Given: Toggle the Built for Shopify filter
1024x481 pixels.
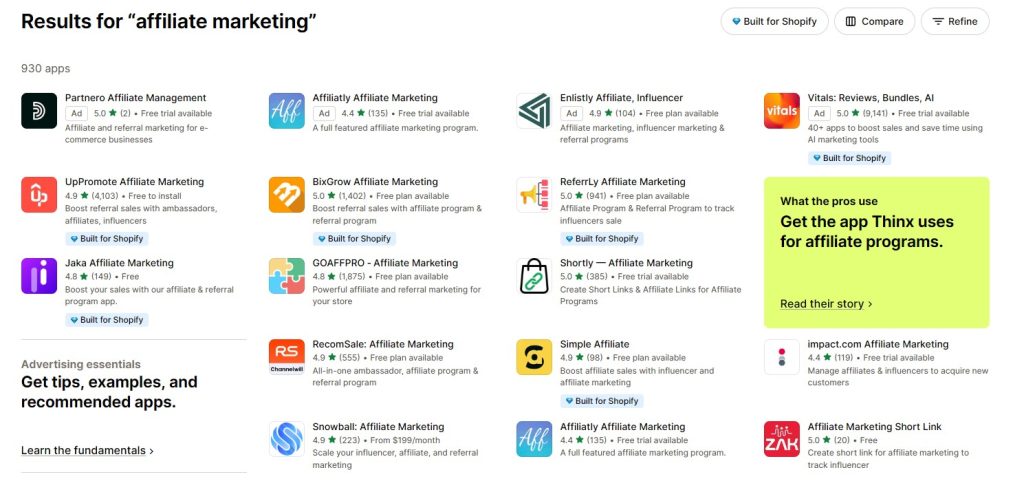Looking at the screenshot, I should pos(775,22).
